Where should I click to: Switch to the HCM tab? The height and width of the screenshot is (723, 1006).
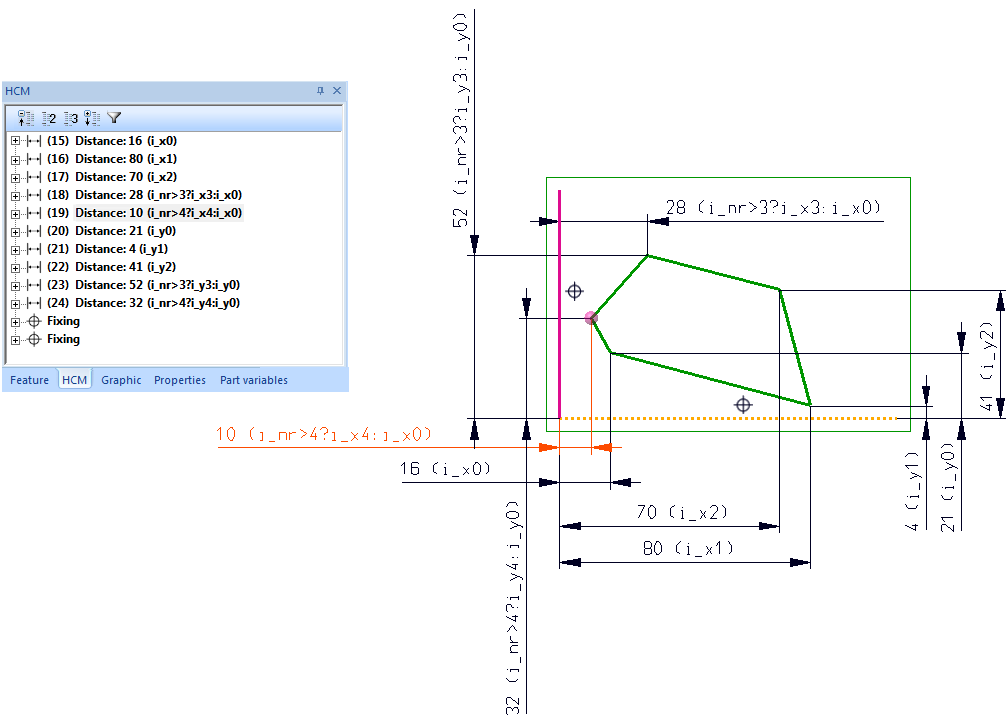tap(74, 380)
